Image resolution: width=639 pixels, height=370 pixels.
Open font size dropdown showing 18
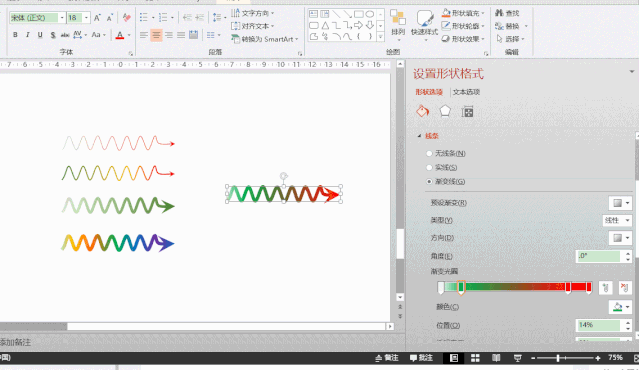[x=86, y=18]
